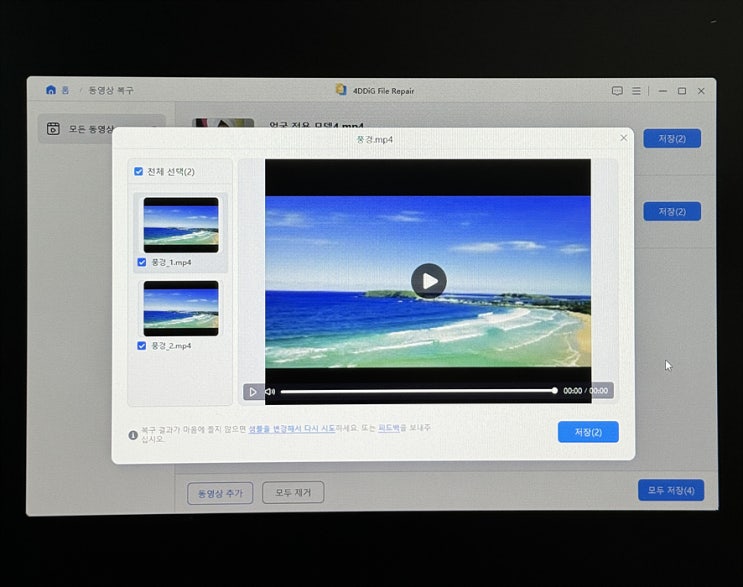Click the info icon beside the repair hint
This screenshot has height=587, width=743.
tap(133, 435)
